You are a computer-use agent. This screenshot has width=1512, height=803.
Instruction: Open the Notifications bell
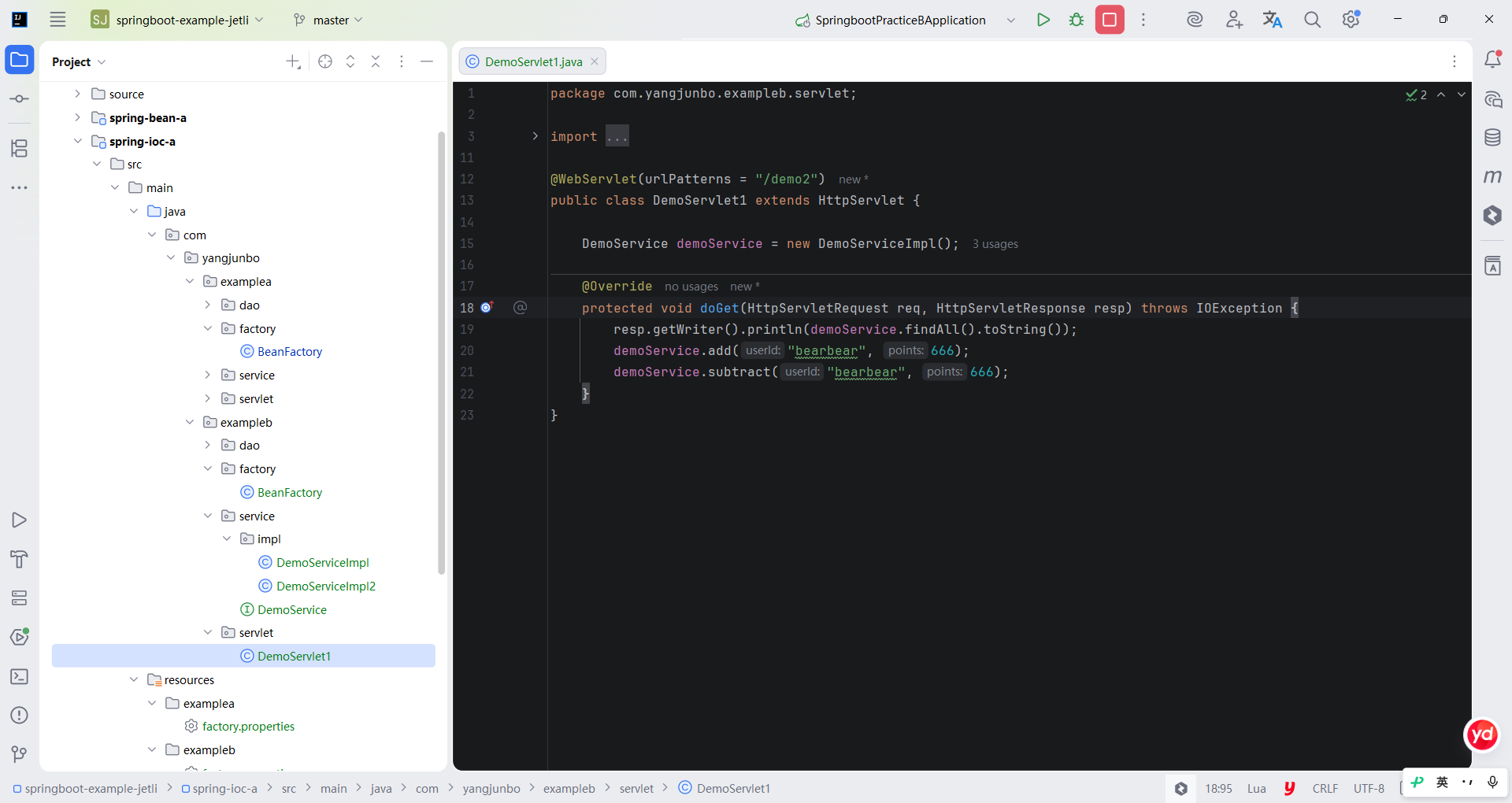(x=1492, y=60)
